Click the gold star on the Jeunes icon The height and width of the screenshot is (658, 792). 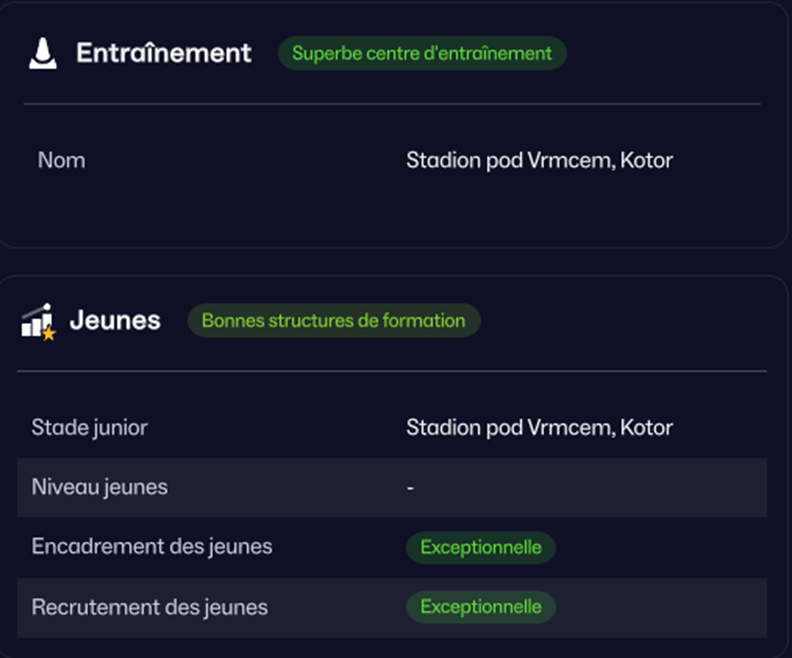[48, 333]
